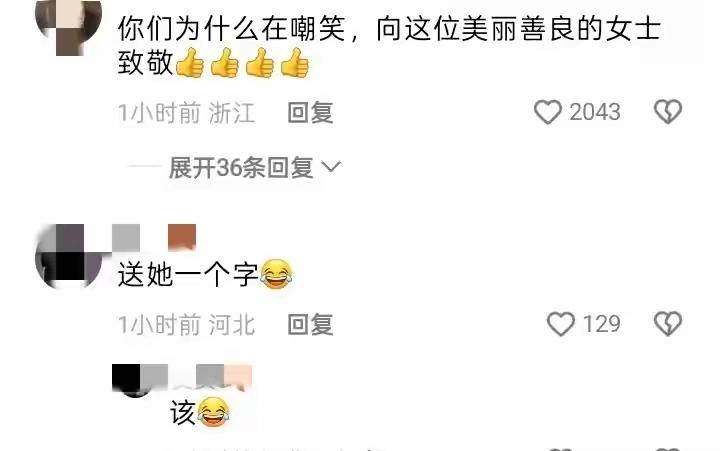Open the pixelated username above 送她一个字
Screen dimensions: 720x451
[154, 237]
